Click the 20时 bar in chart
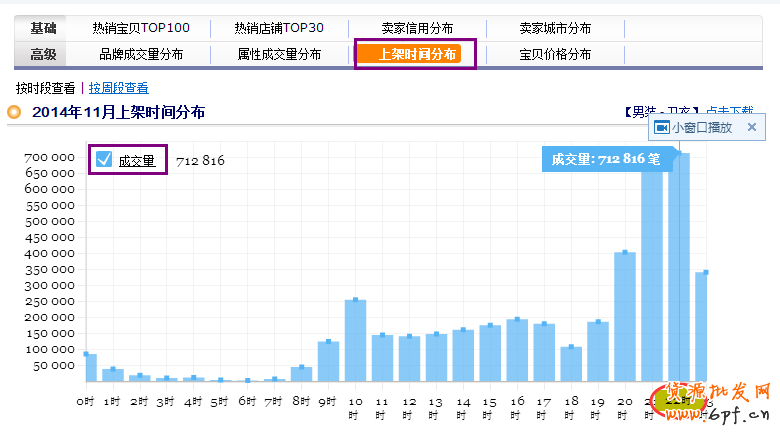This screenshot has width=780, height=436. (625, 316)
